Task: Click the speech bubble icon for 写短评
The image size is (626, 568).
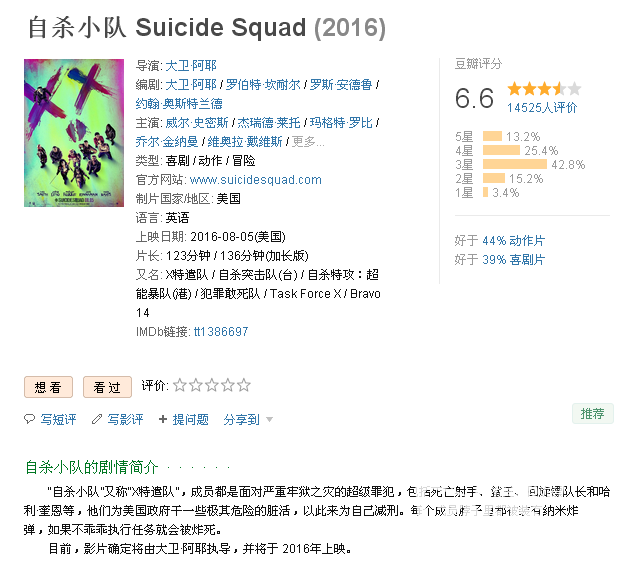Action: click(x=30, y=419)
